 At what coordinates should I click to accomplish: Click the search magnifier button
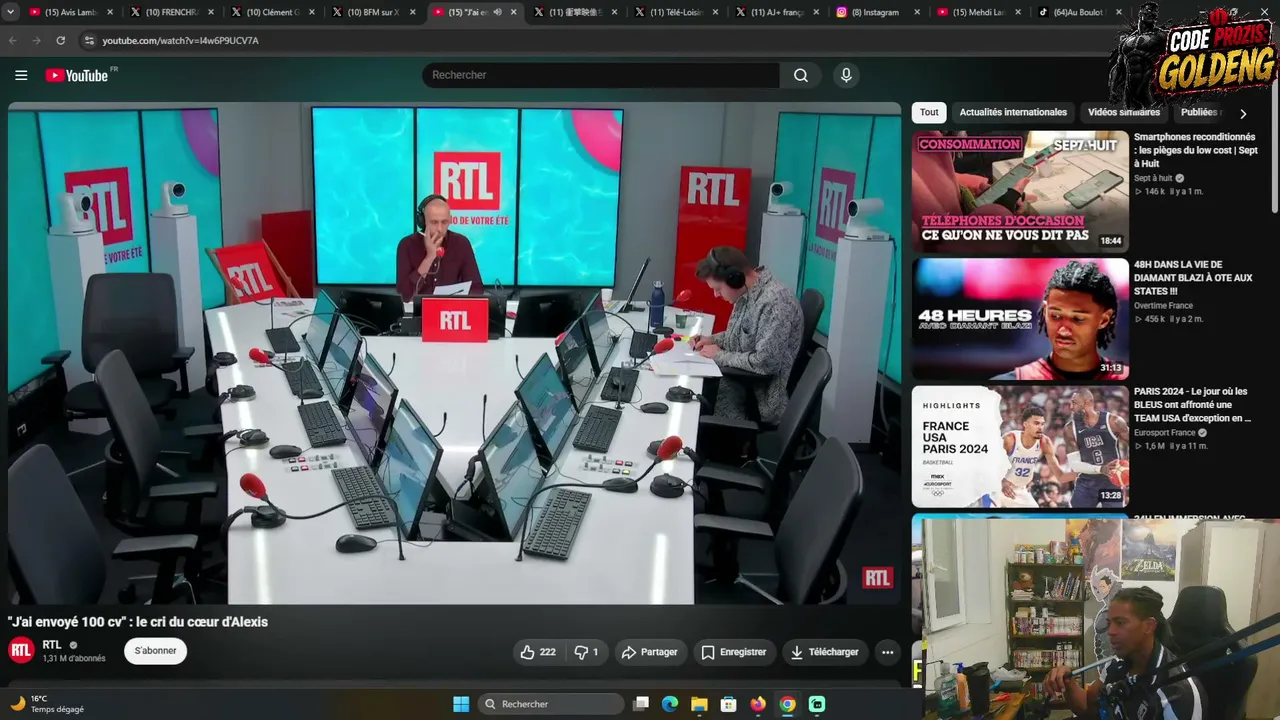tap(801, 75)
